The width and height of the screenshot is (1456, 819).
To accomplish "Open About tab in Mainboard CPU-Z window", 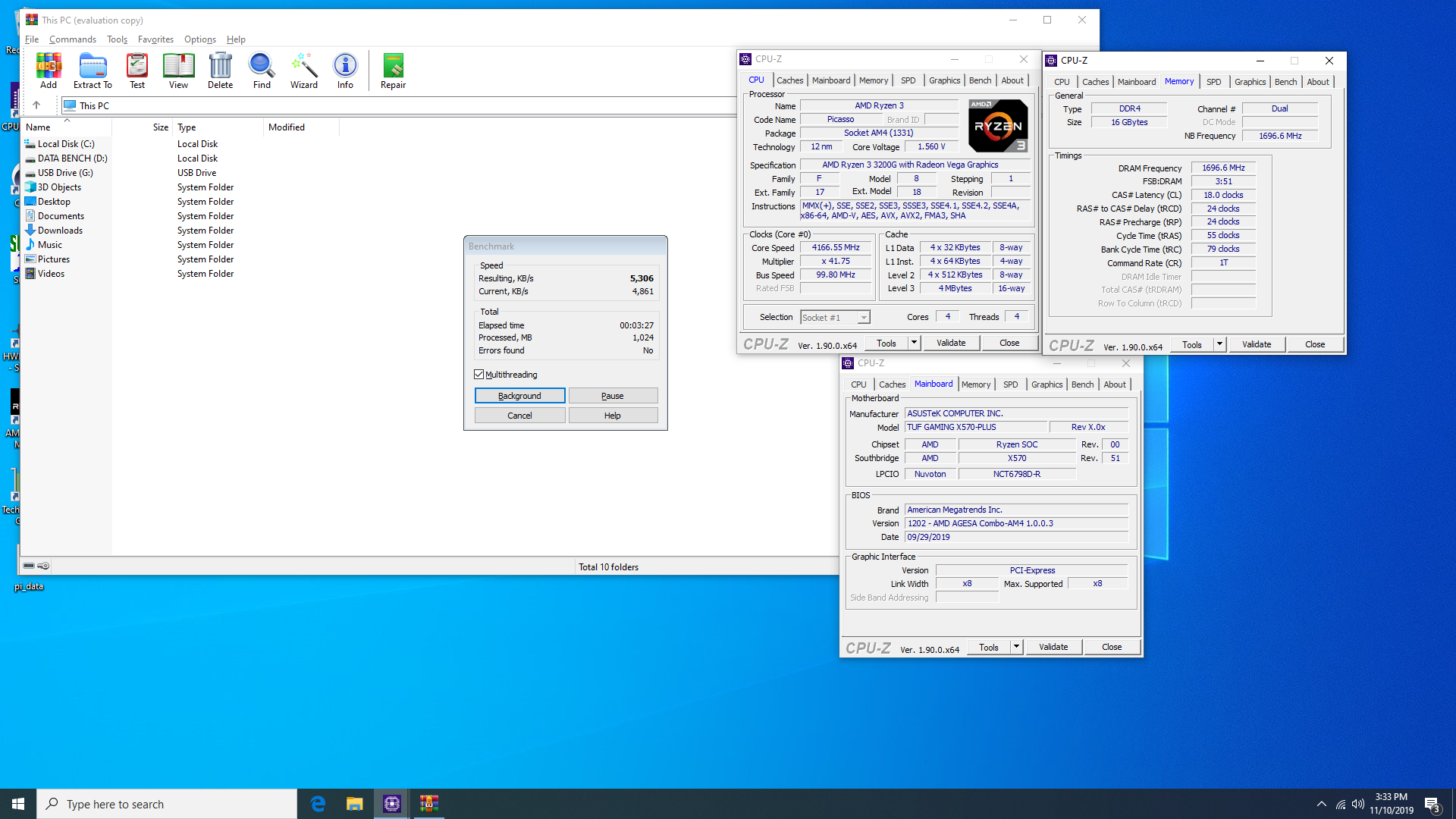I will (x=1114, y=384).
